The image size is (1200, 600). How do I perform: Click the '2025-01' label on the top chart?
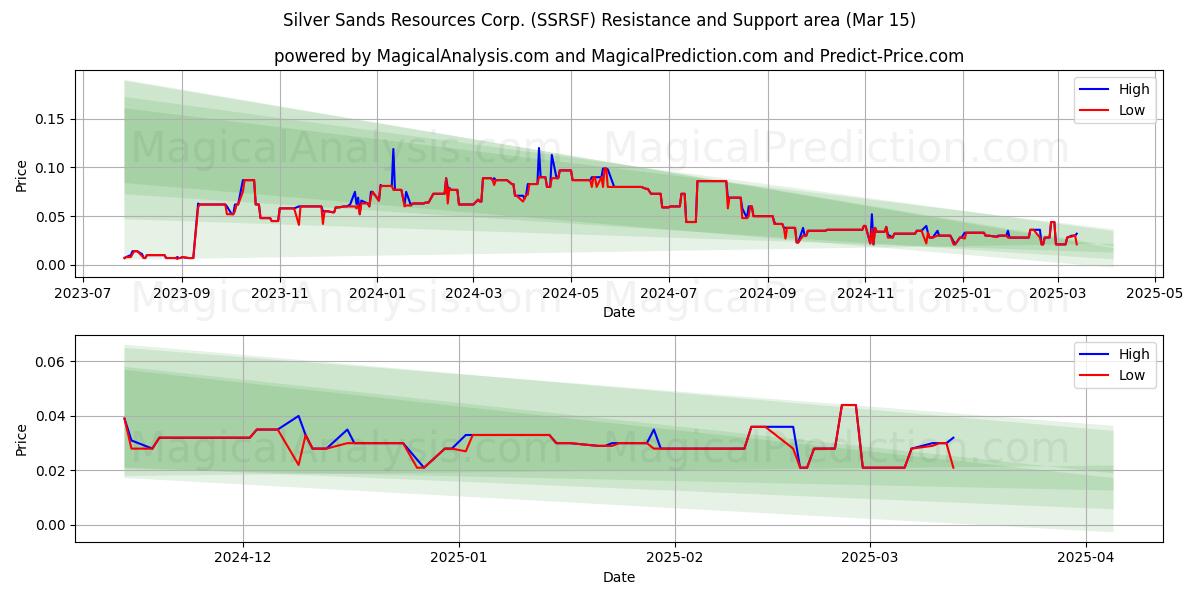[963, 295]
